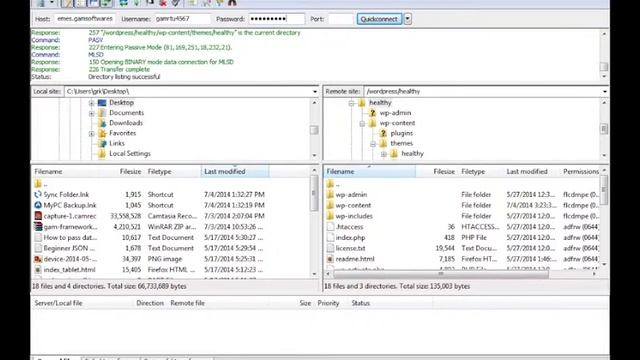This screenshot has height=360, width=640.
Task: Expand the healthy folder under themes
Action: [x=384, y=154]
